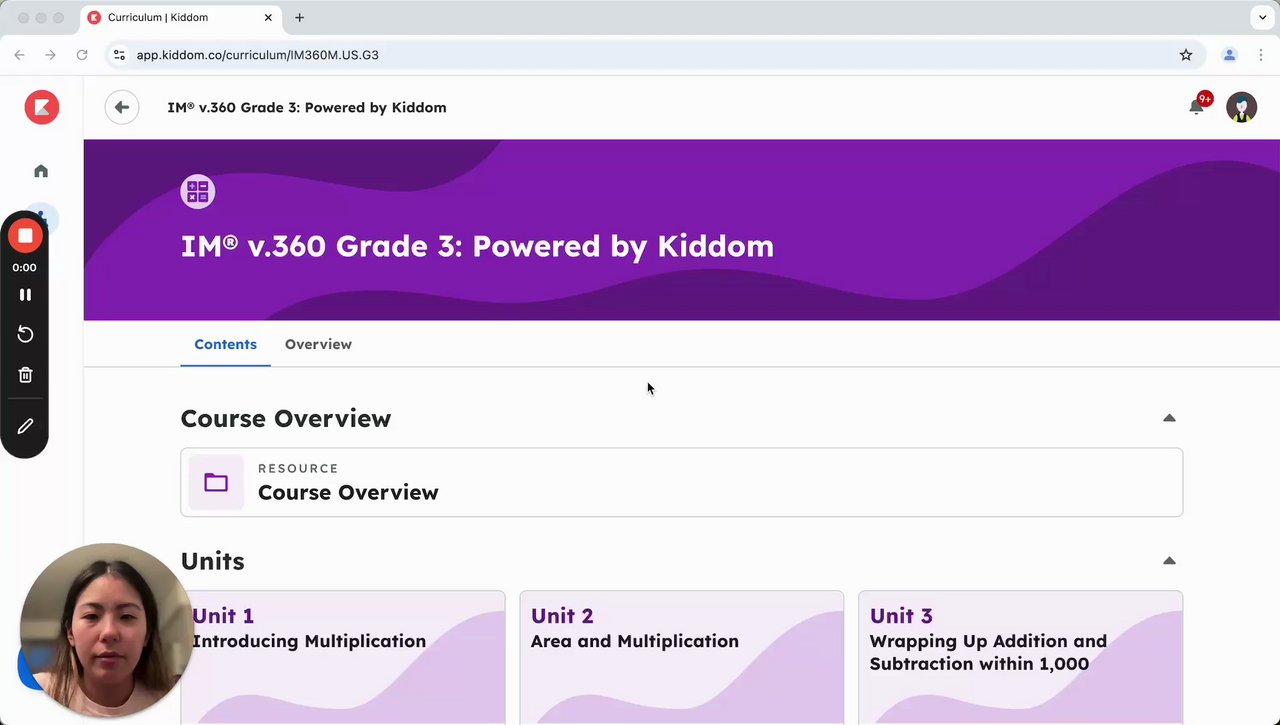Click the large purple banner course title

[477, 246]
